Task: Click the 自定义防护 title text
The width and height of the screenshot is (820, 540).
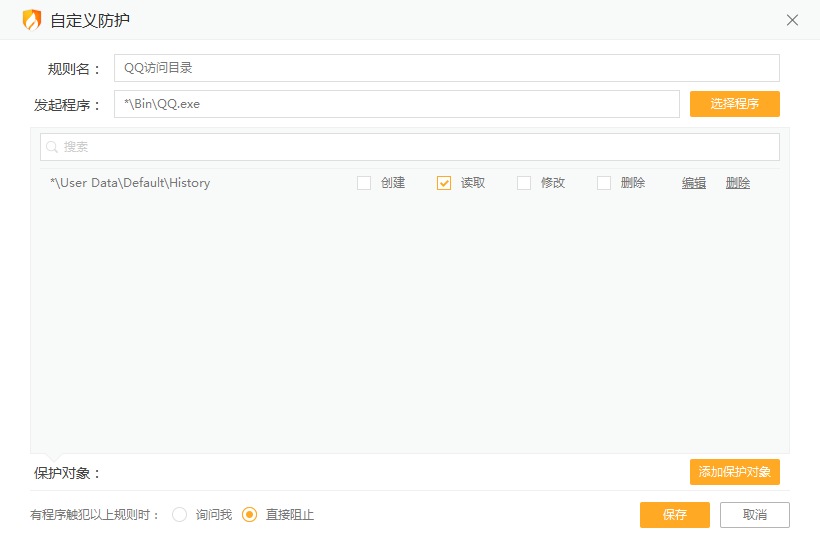Action: (90, 20)
